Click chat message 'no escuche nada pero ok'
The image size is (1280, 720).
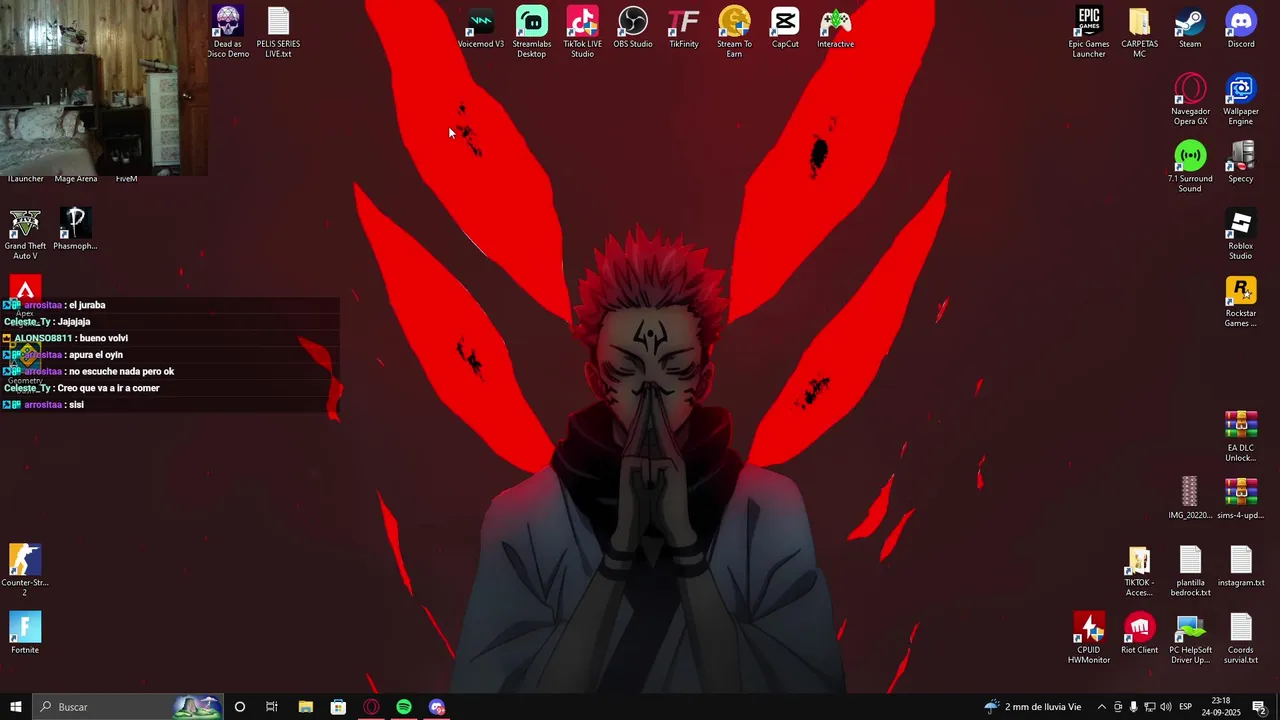[121, 371]
